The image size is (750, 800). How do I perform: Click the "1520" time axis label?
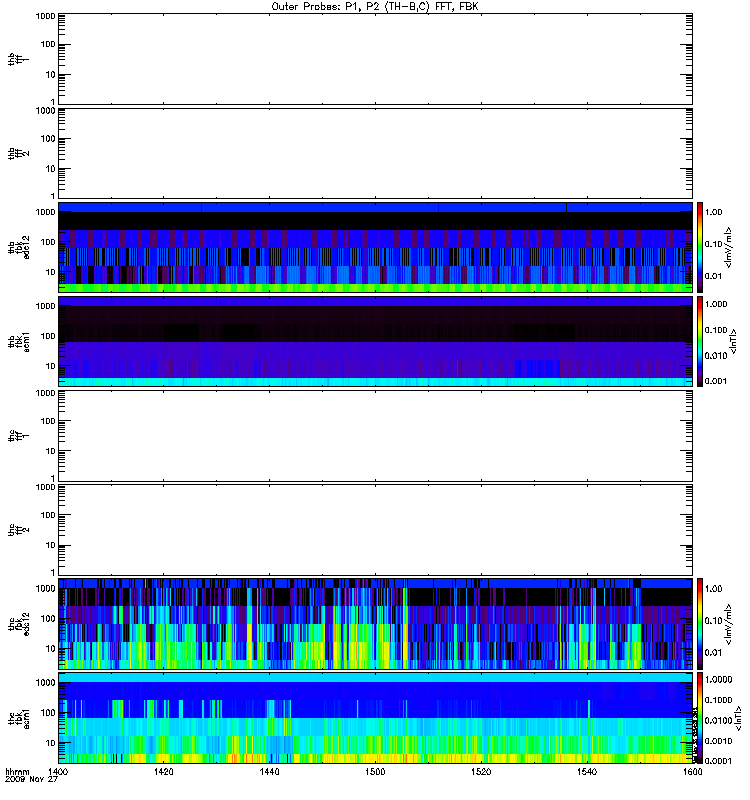pyautogui.click(x=481, y=772)
